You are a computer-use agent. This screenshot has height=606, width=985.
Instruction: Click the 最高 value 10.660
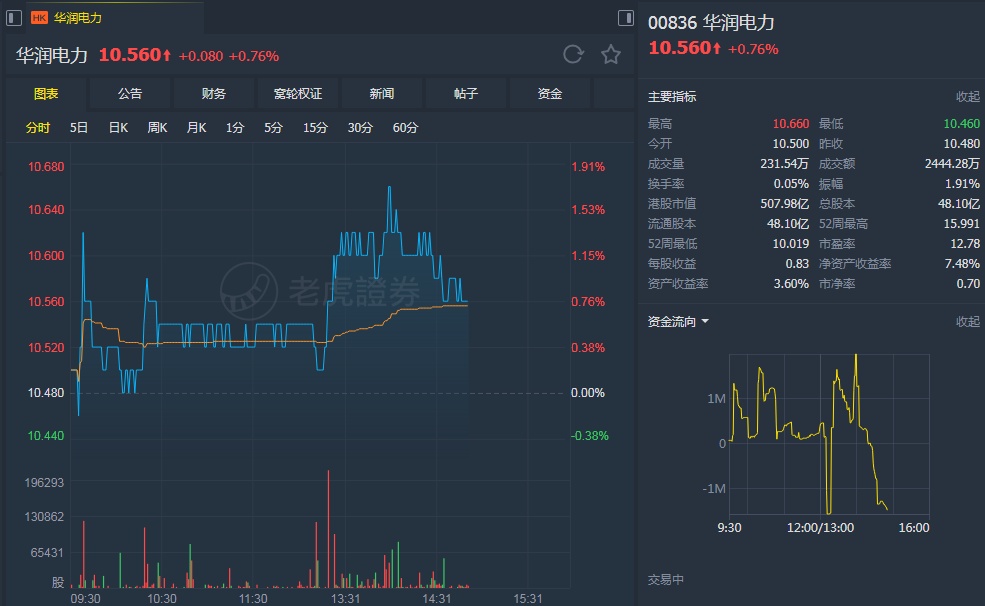tap(791, 124)
